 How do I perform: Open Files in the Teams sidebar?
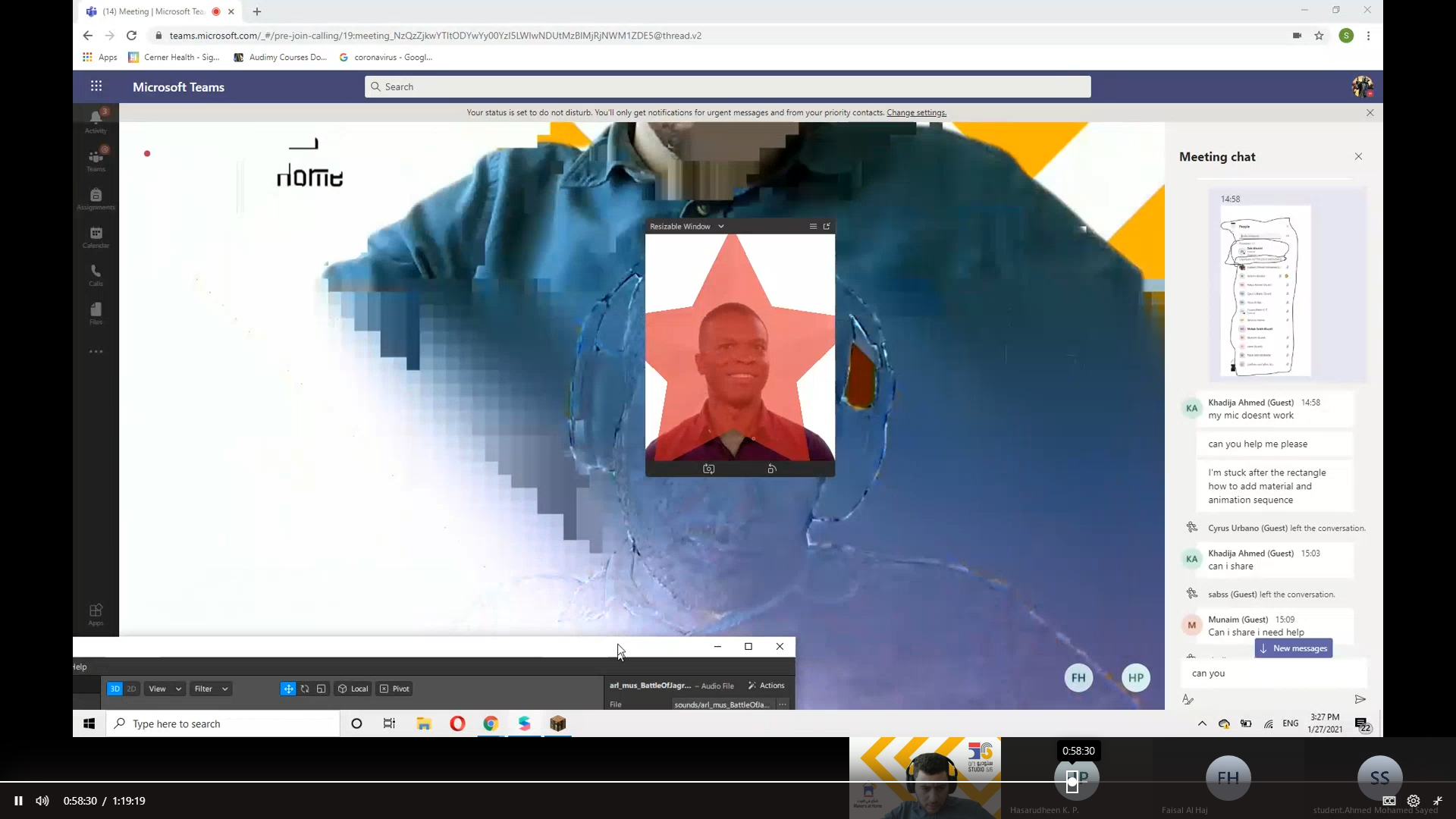pos(96,312)
